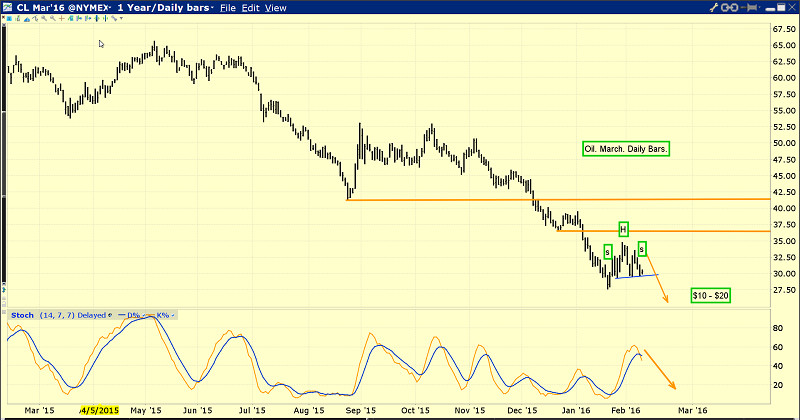The image size is (800, 420).
Task: Click the chart icon at title bar left
Action: pyautogui.click(x=7, y=8)
